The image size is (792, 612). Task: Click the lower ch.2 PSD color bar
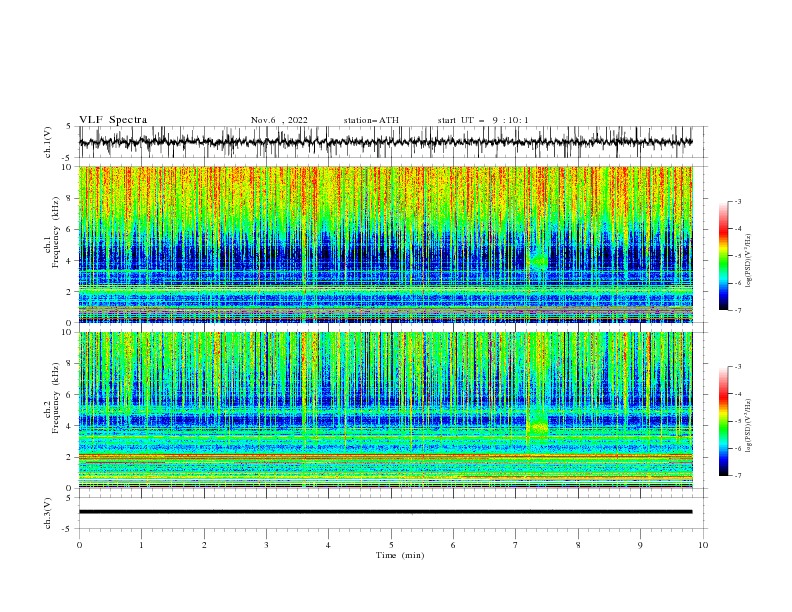(724, 421)
